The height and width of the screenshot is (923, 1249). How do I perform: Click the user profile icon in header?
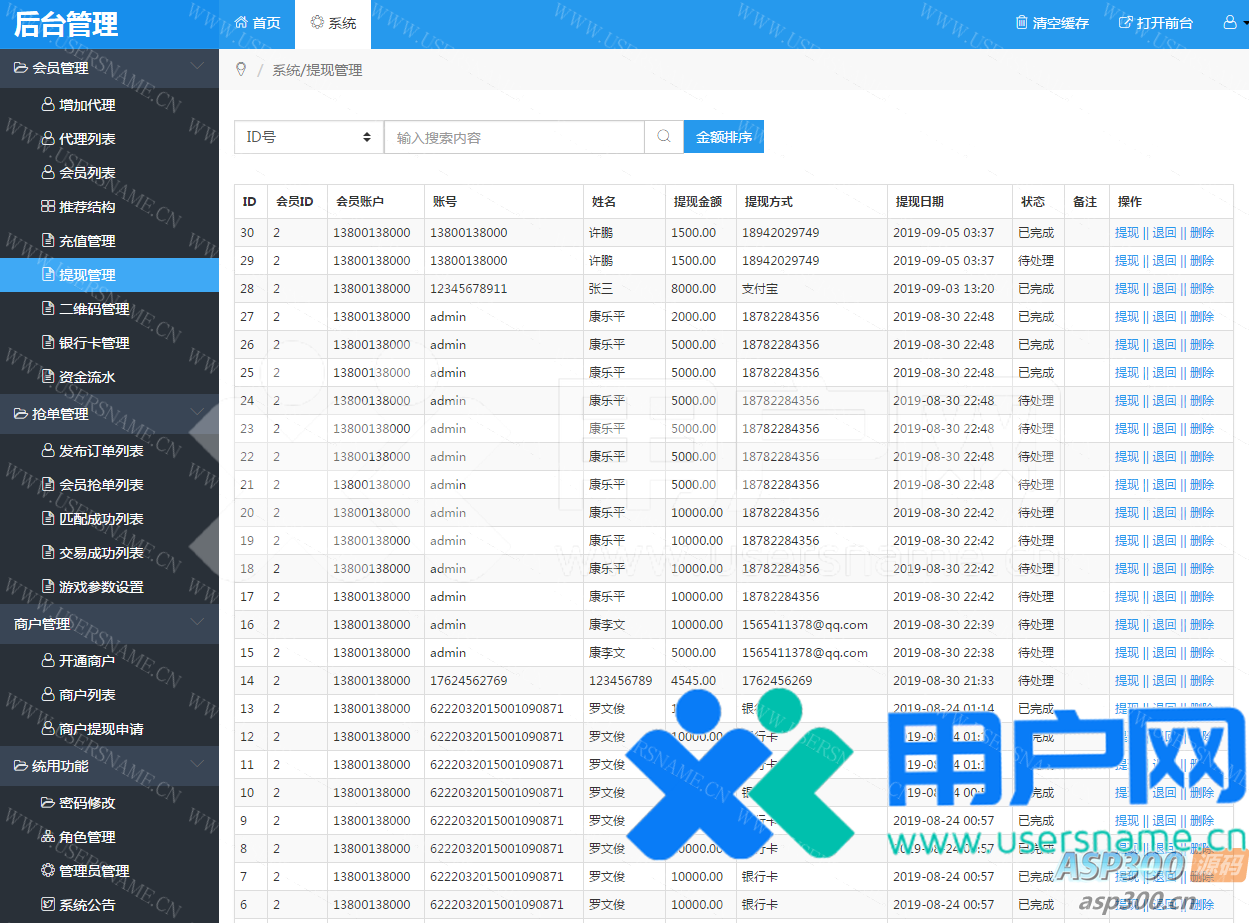pyautogui.click(x=1230, y=23)
